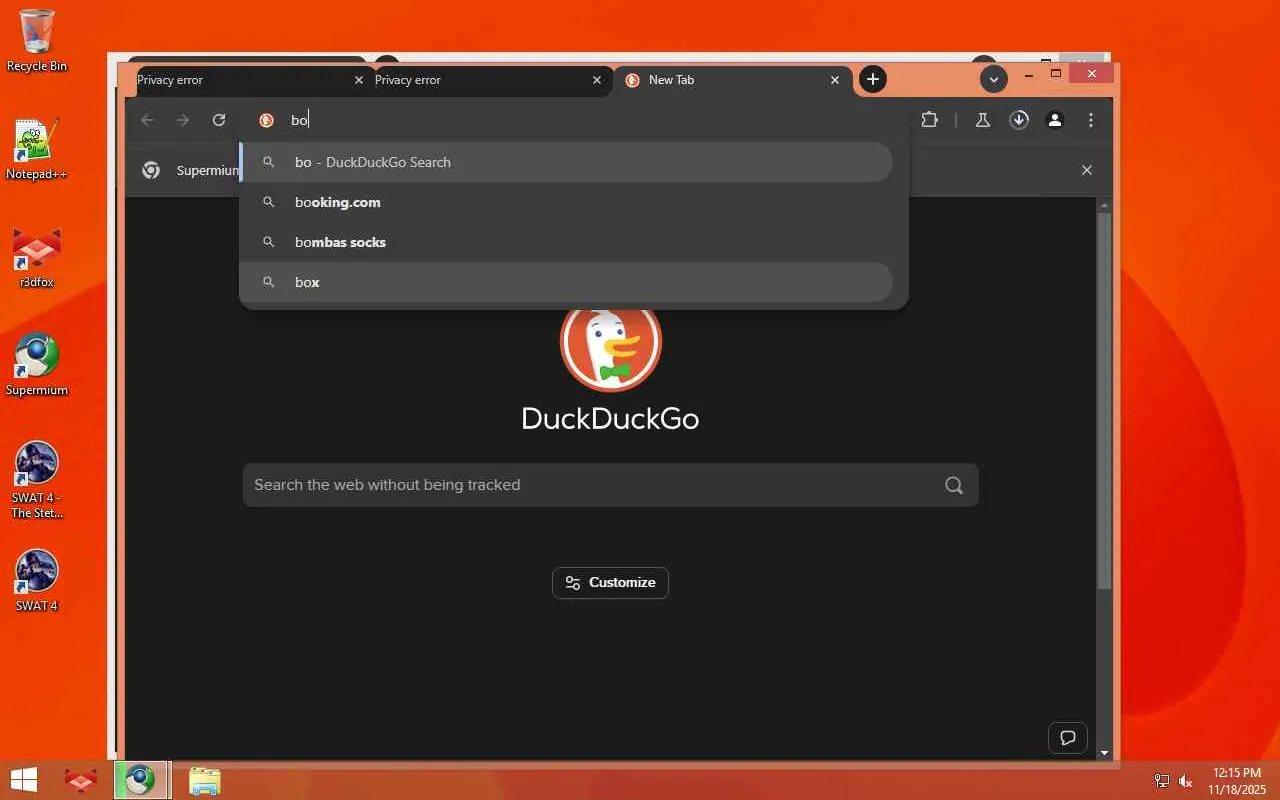Select the r3dfox desktop shortcut
This screenshot has height=800, width=1280.
click(37, 258)
